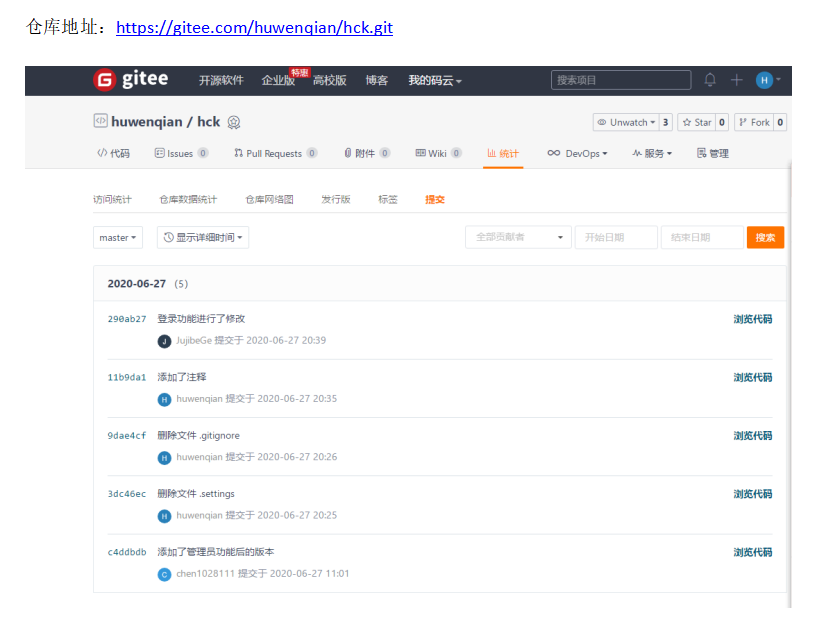The height and width of the screenshot is (634, 832).
Task: Open the master branch dropdown
Action: pos(118,238)
